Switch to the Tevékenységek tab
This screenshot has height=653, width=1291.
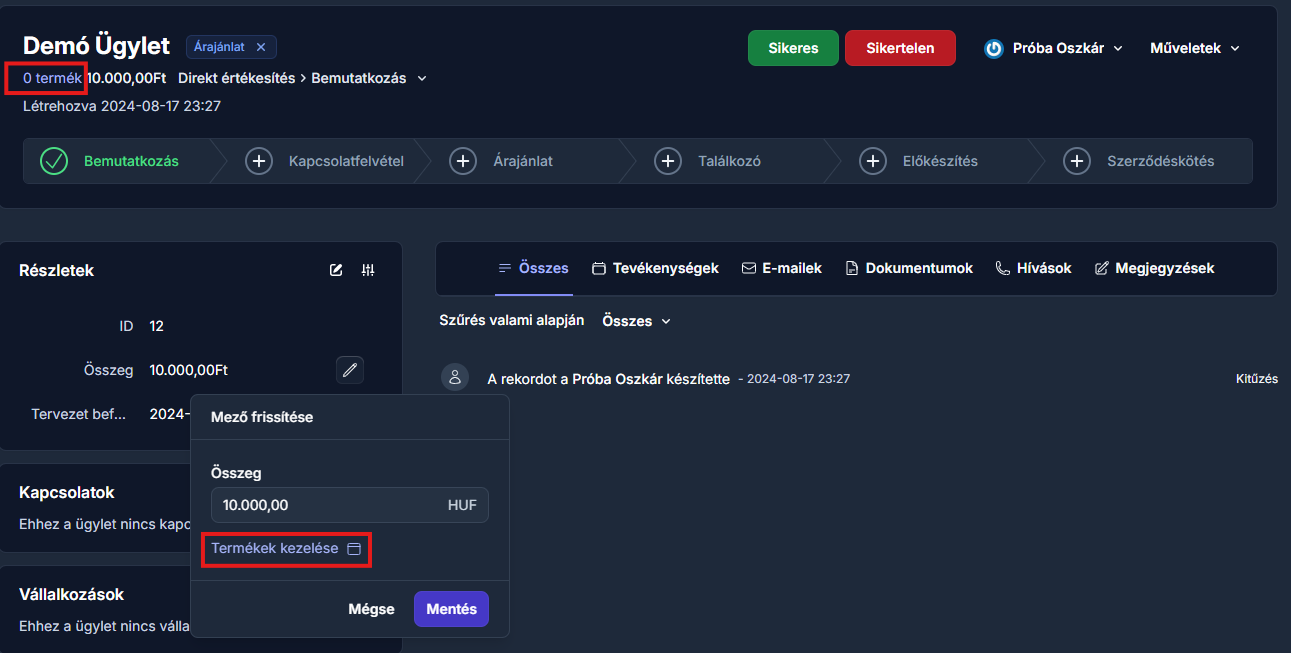(655, 268)
